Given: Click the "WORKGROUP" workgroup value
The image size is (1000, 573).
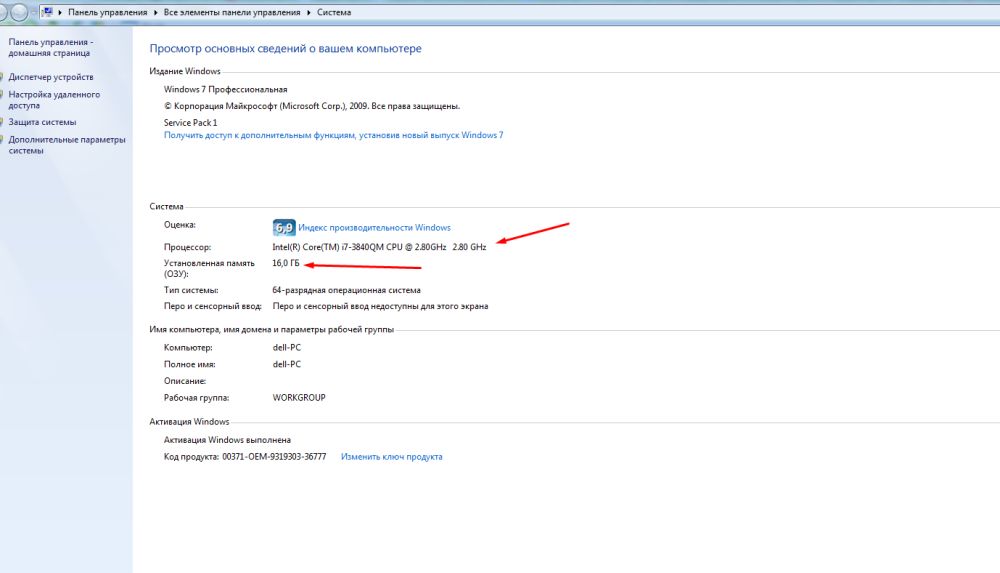Looking at the screenshot, I should tap(299, 398).
